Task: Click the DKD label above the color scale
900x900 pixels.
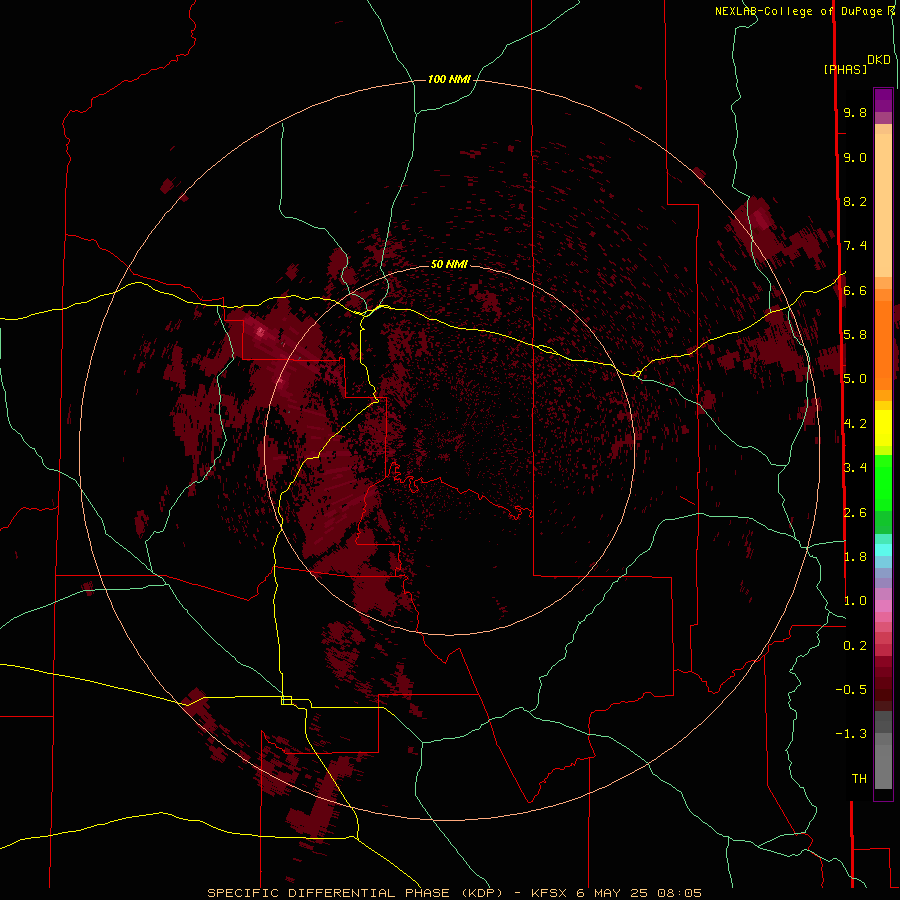Action: (x=879, y=60)
